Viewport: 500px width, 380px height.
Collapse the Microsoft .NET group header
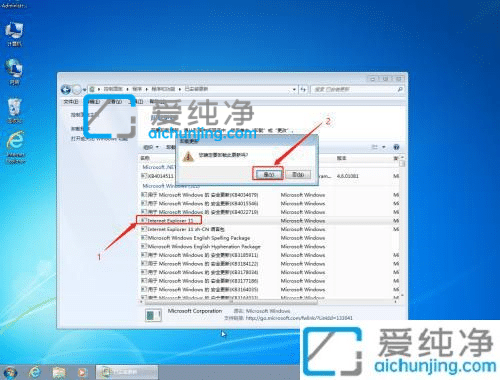158,167
